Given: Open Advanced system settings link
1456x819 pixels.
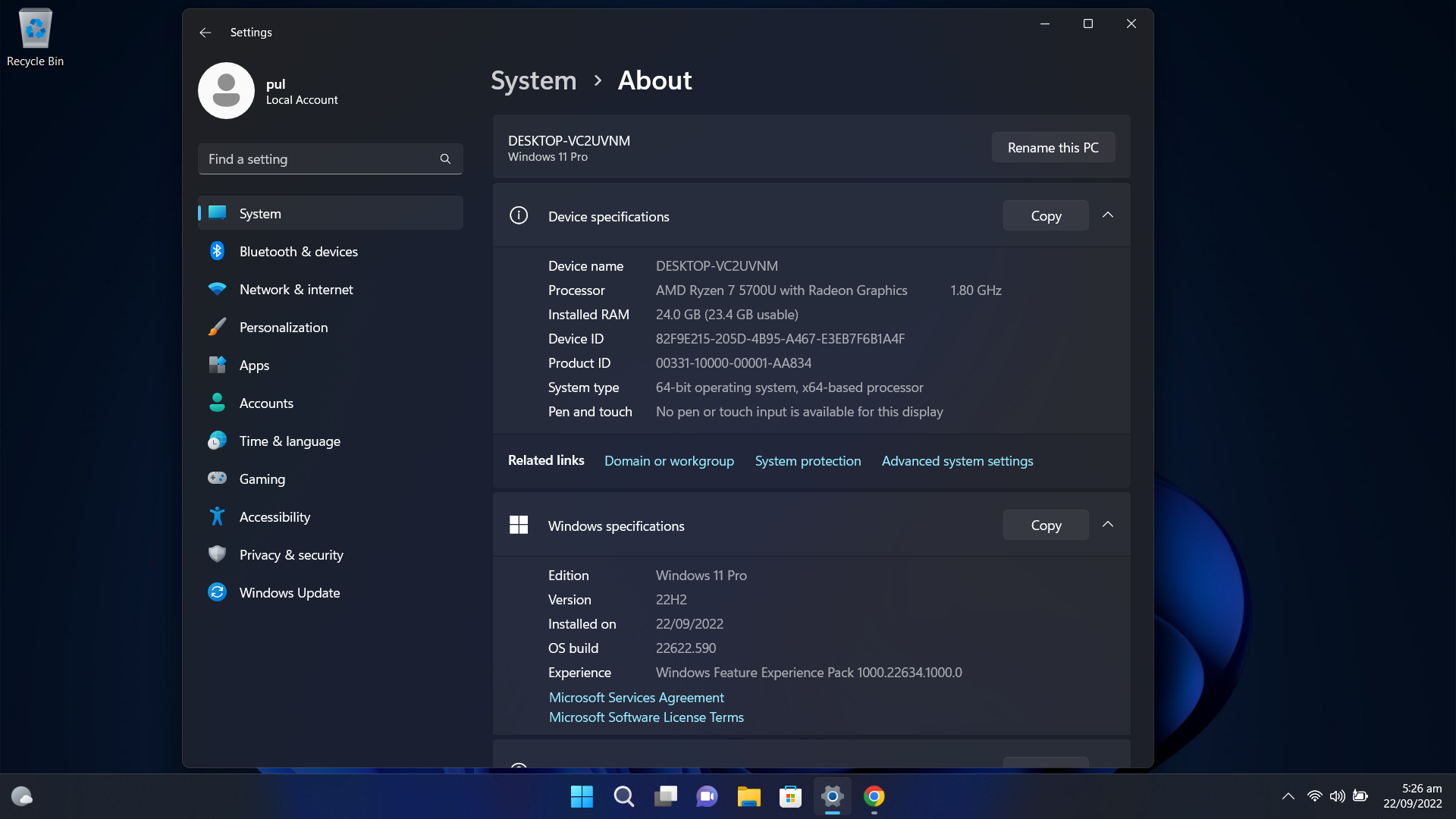Looking at the screenshot, I should [x=957, y=461].
